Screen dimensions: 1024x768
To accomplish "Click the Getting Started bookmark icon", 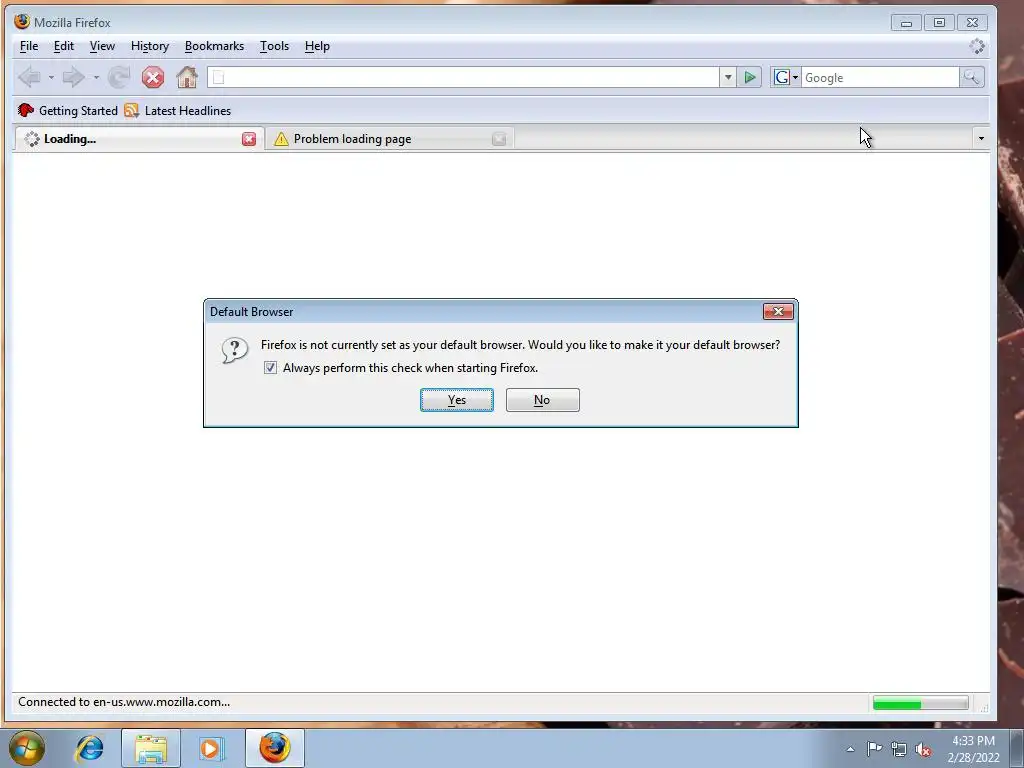I will click(x=26, y=110).
